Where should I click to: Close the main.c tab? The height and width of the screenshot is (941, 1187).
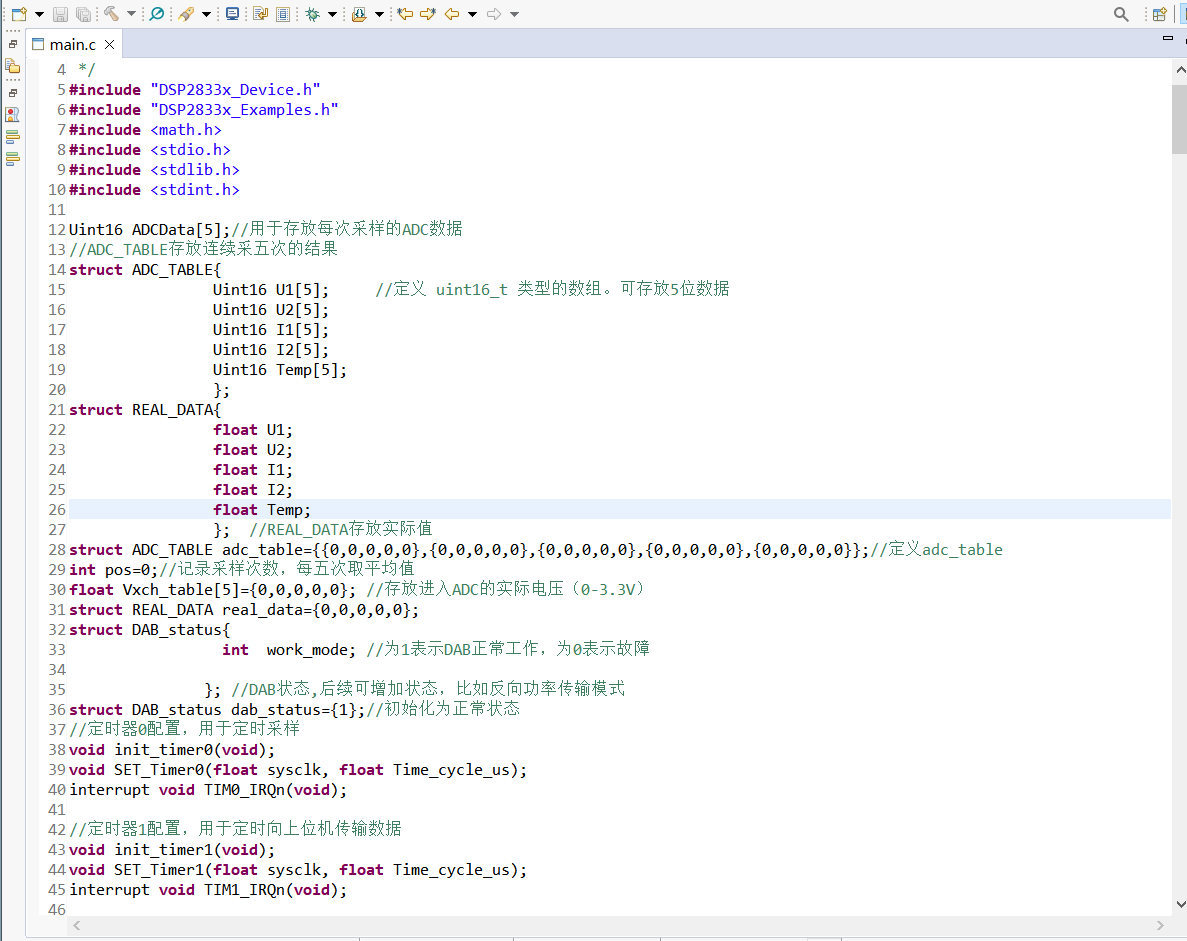tap(110, 44)
